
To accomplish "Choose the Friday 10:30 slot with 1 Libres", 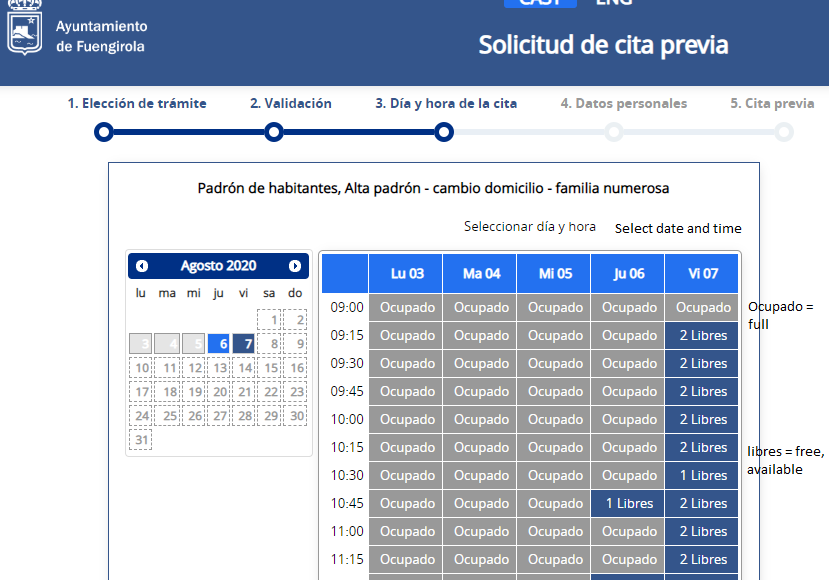I will pyautogui.click(x=703, y=476).
